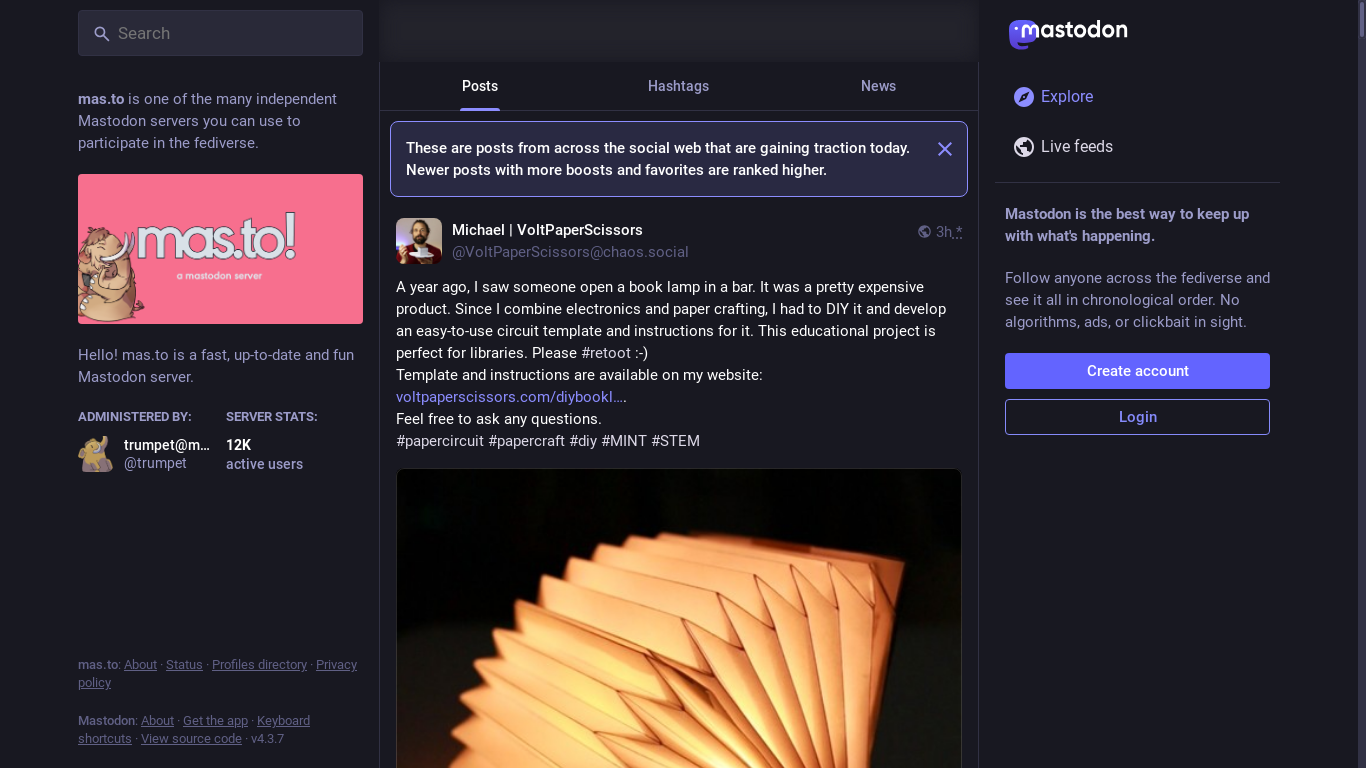Open Michael | VoltPaperScissors profile name
The height and width of the screenshot is (768, 1366).
(547, 230)
